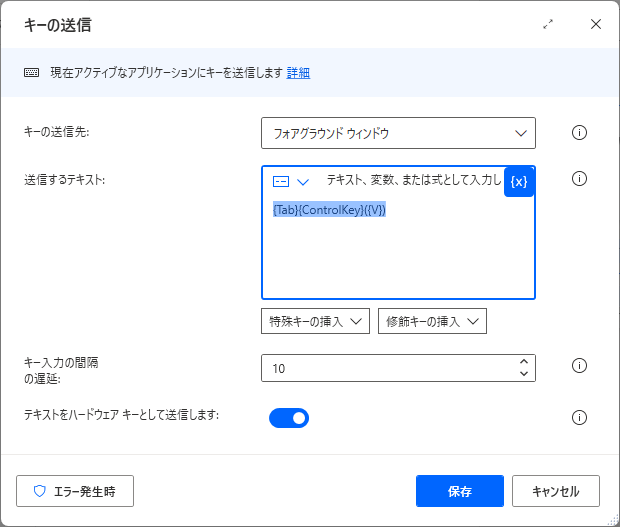Click shield icon on エラー発生時 button
The image size is (620, 527).
(40, 491)
